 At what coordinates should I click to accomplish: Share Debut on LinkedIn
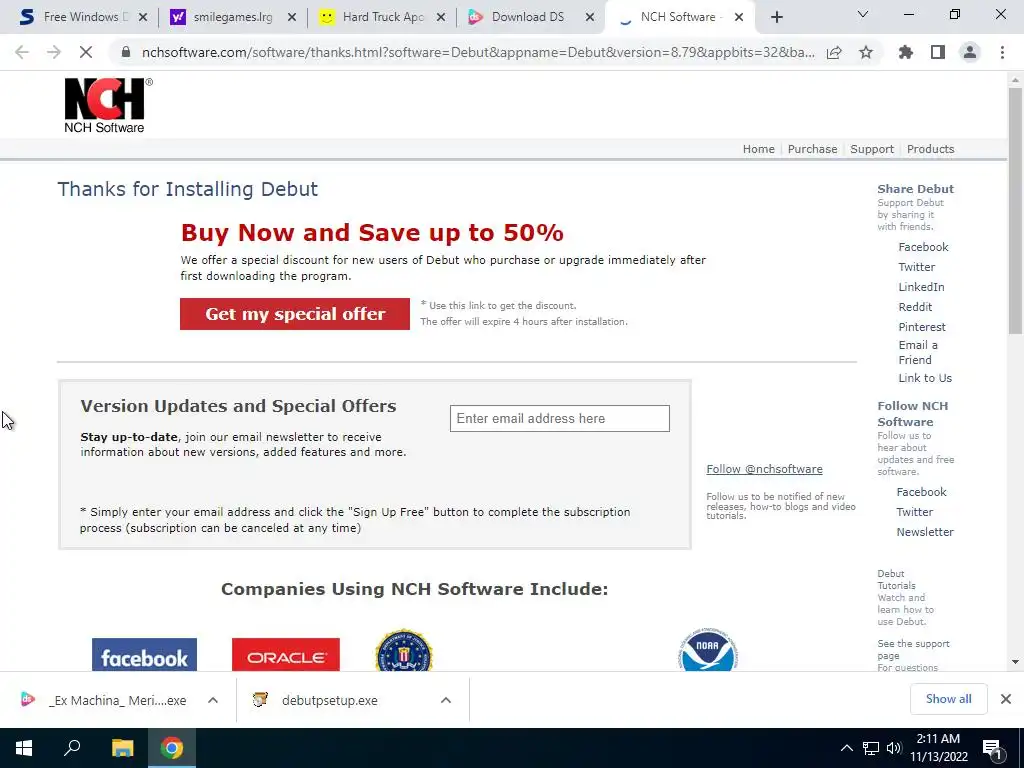[921, 287]
